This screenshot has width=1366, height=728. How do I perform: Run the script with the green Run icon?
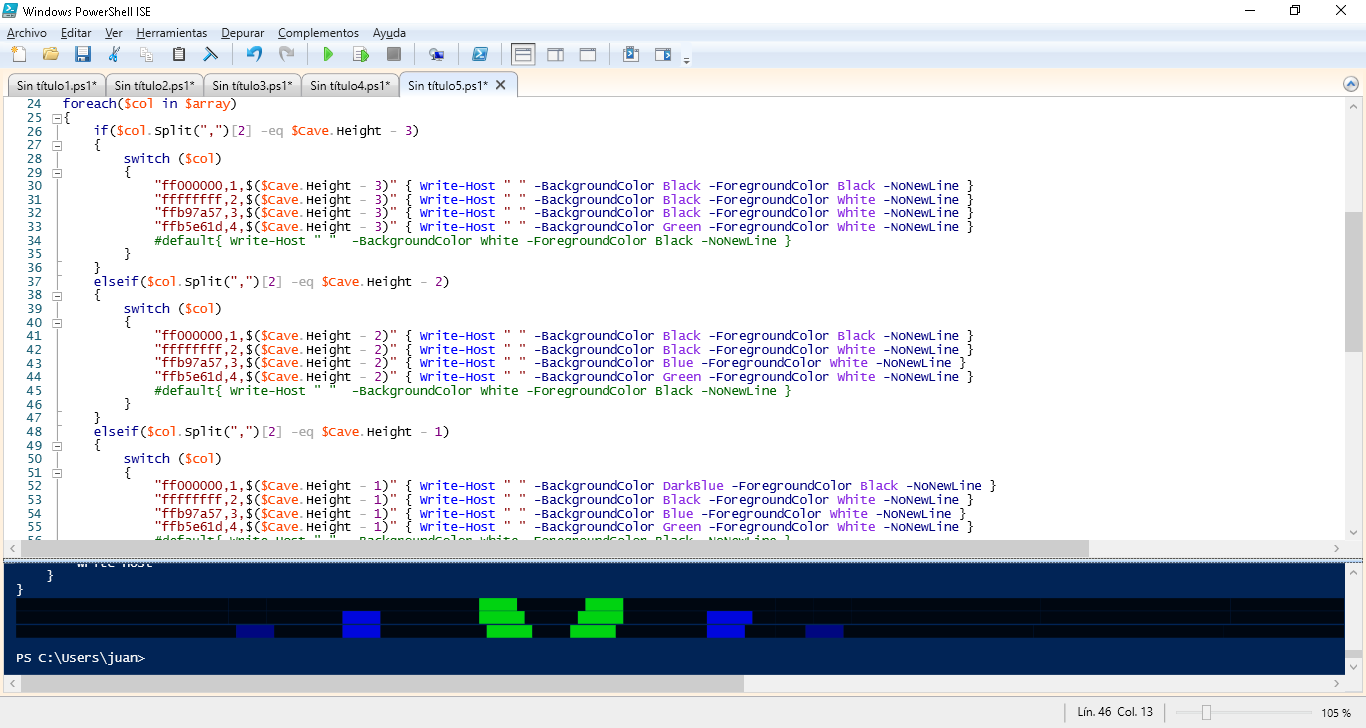click(x=328, y=54)
